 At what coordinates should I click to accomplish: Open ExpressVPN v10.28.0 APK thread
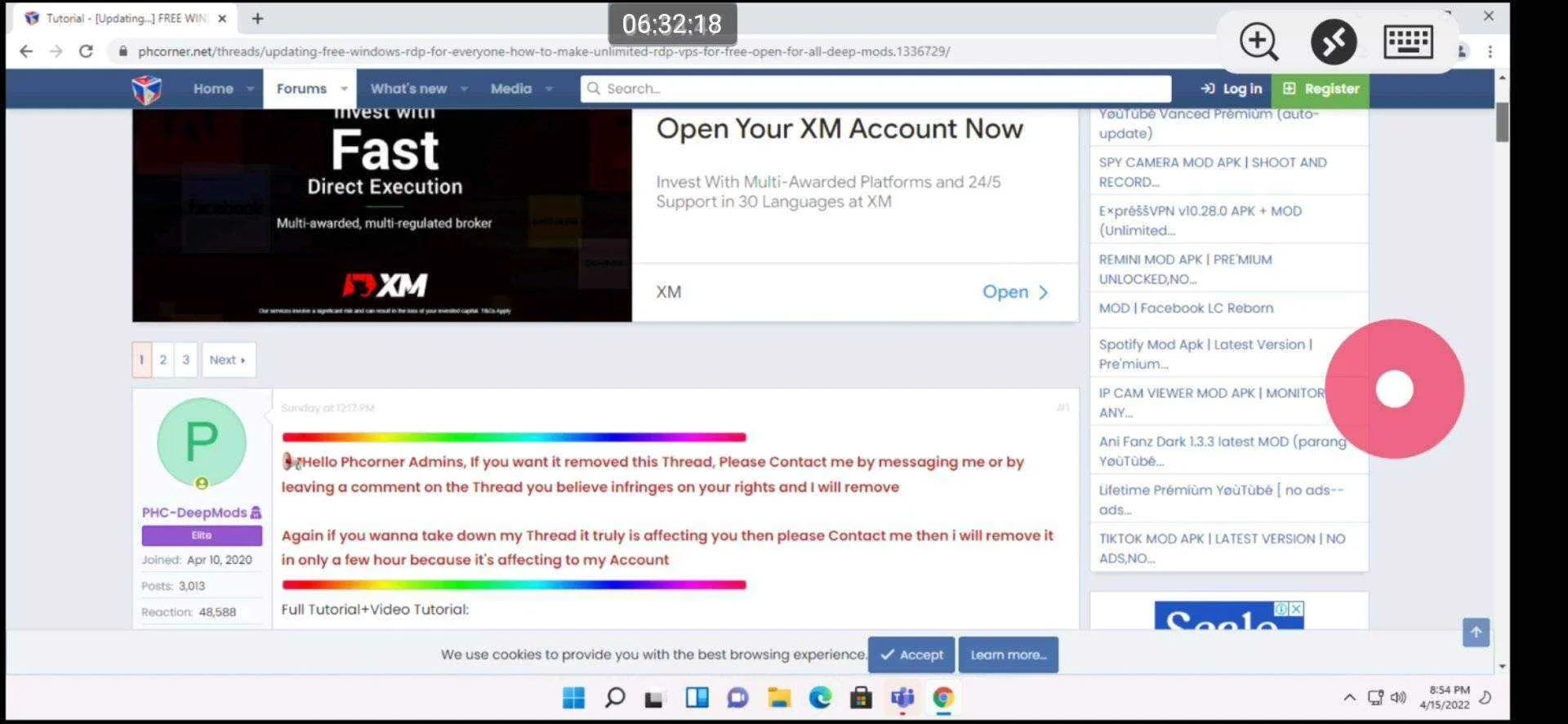coord(1200,220)
